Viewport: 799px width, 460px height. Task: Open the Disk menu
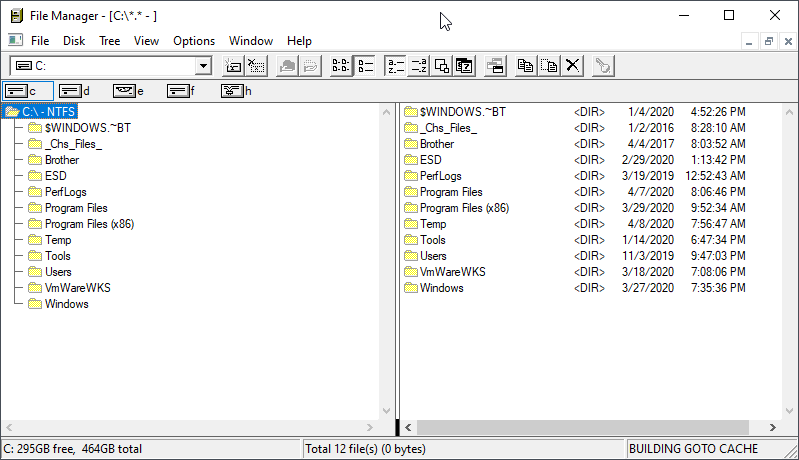(74, 41)
